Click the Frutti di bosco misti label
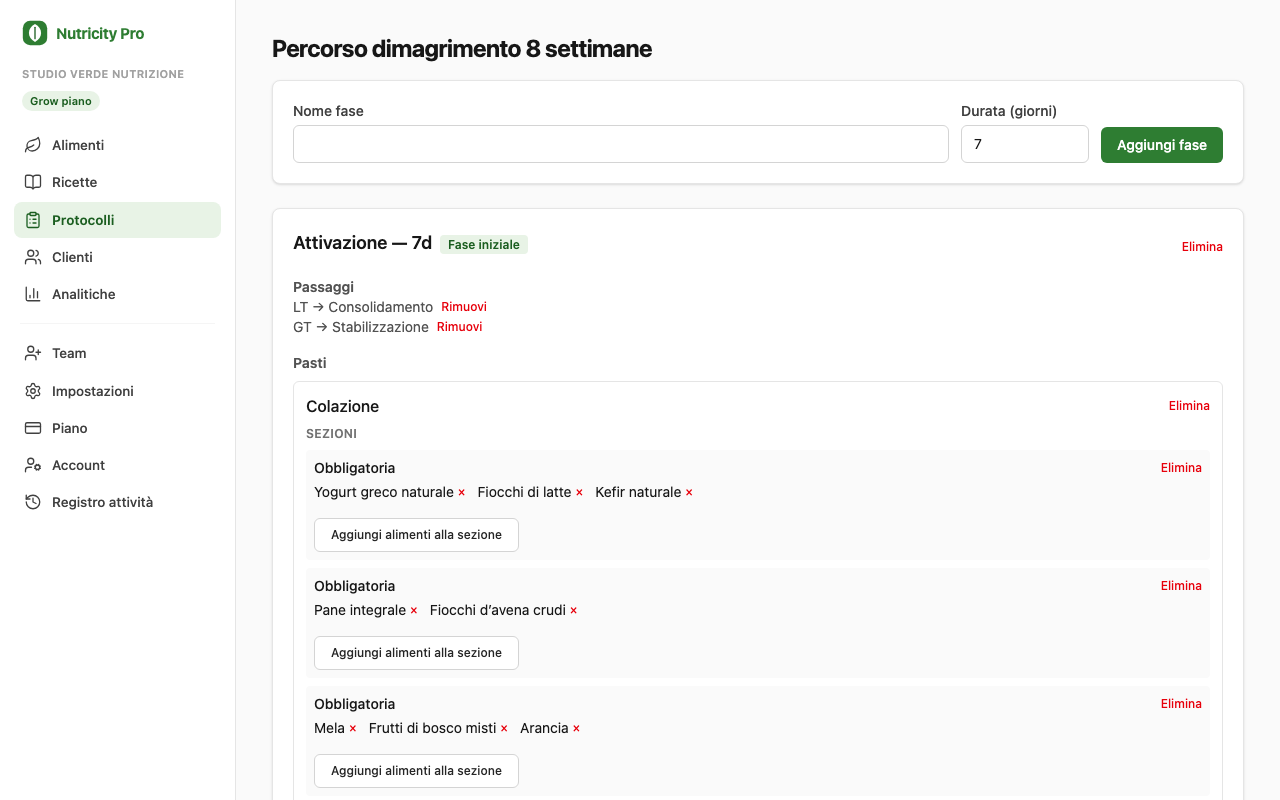Image resolution: width=1280 pixels, height=800 pixels. pos(432,728)
